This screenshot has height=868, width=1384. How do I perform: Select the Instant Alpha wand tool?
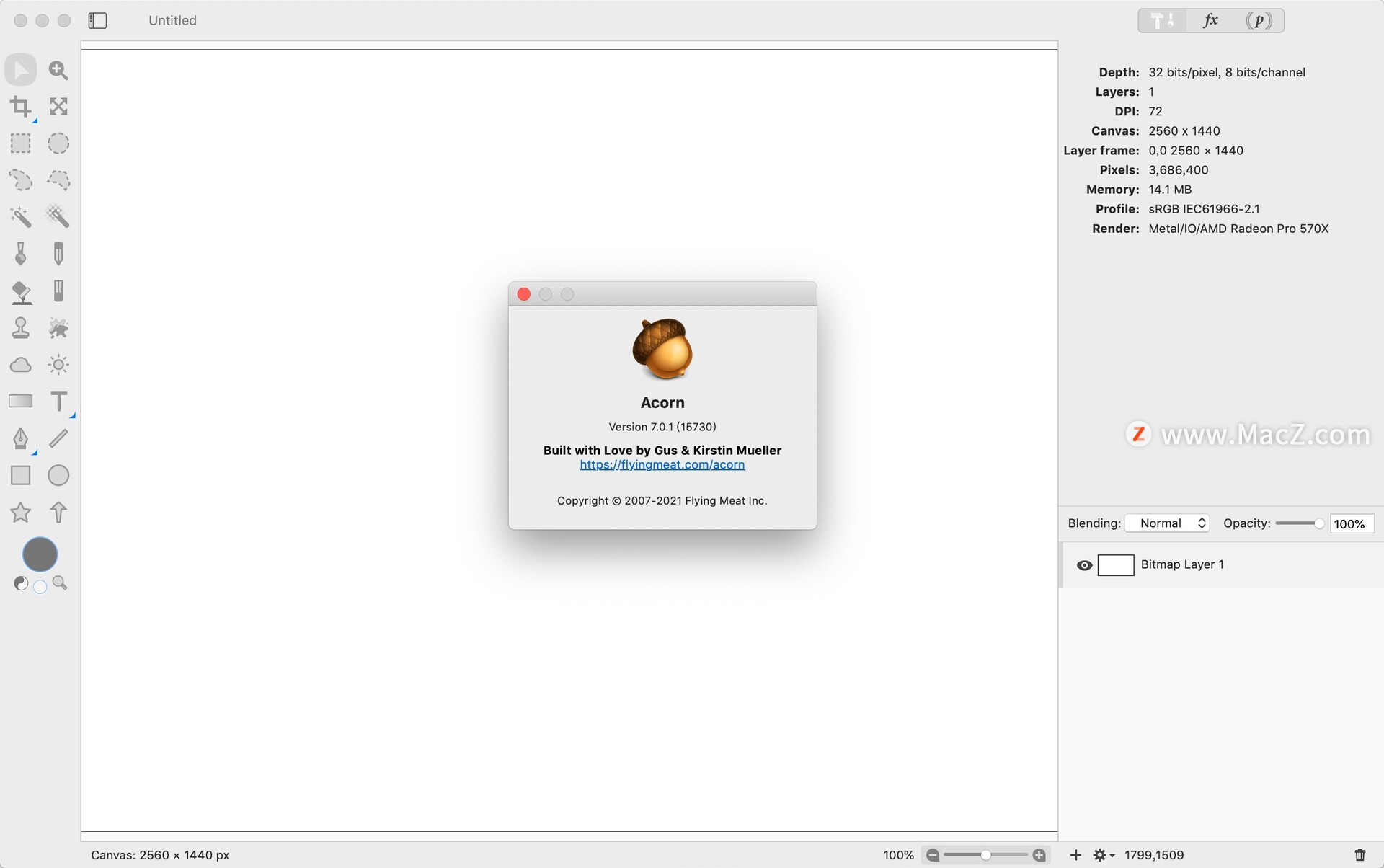tap(58, 217)
